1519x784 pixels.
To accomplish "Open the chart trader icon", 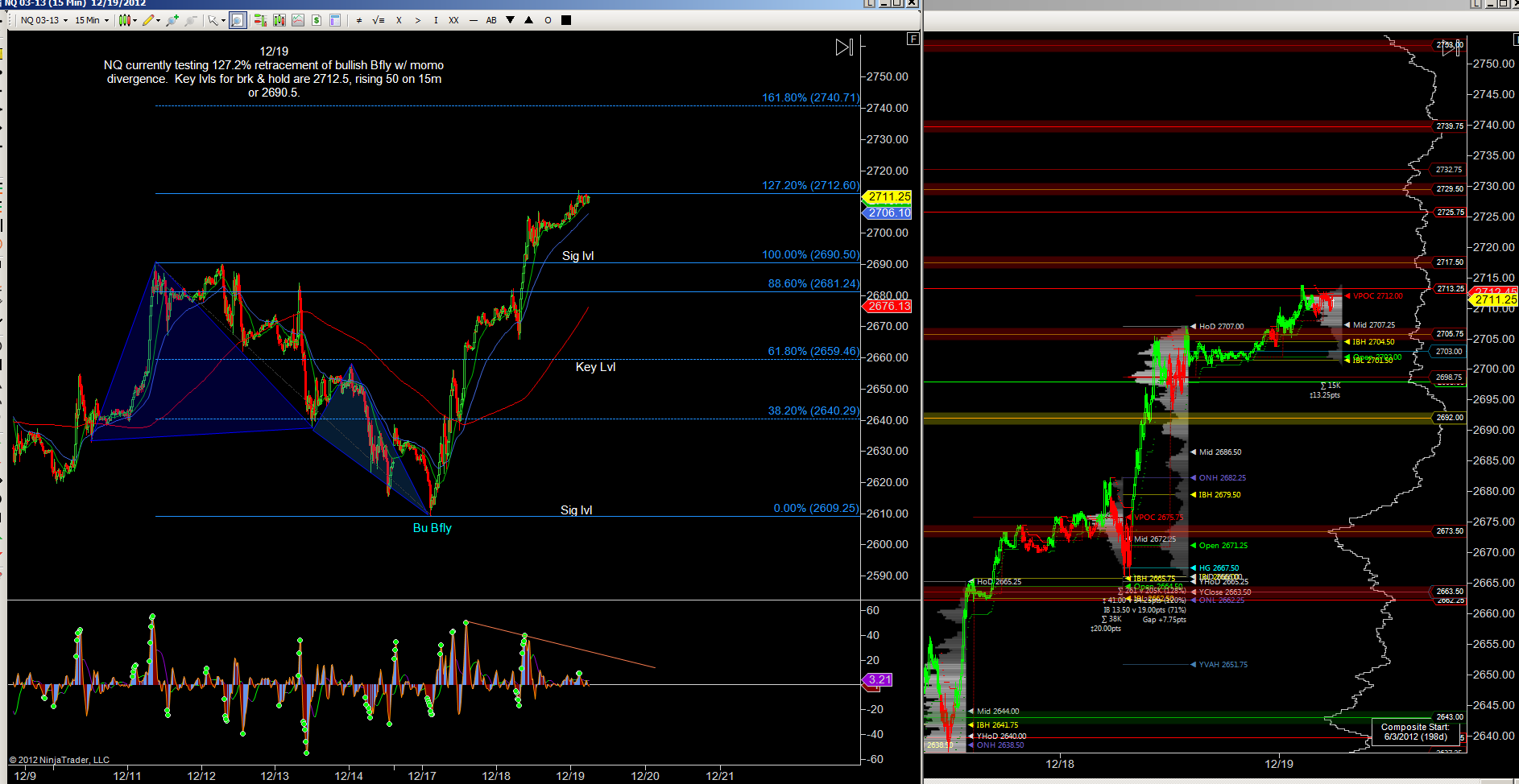I will (x=260, y=20).
